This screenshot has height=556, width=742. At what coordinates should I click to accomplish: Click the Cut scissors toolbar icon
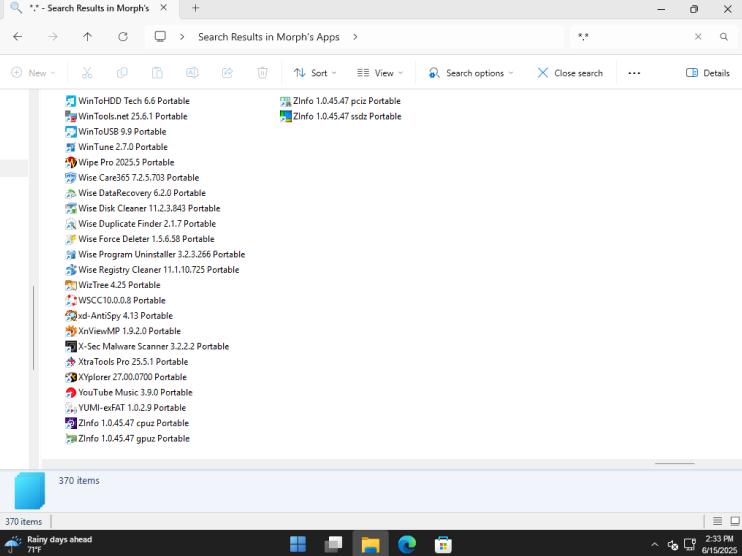pos(87,73)
